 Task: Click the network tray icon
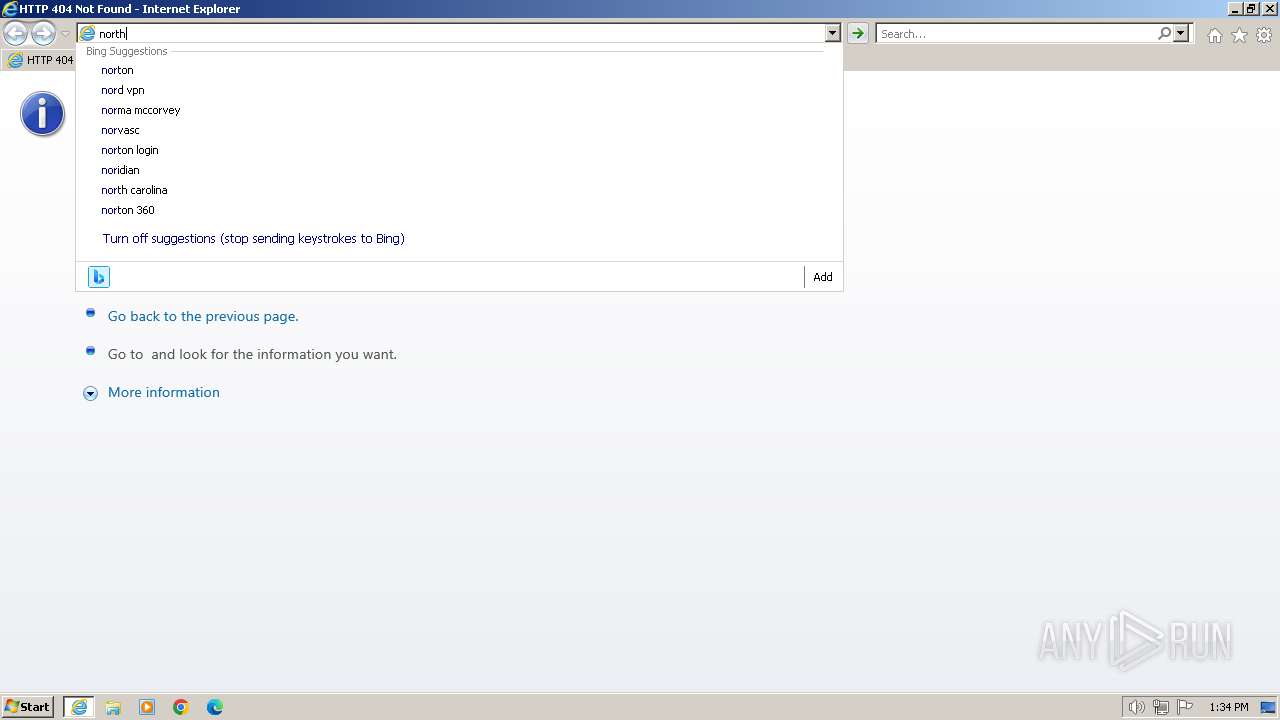[1161, 707]
